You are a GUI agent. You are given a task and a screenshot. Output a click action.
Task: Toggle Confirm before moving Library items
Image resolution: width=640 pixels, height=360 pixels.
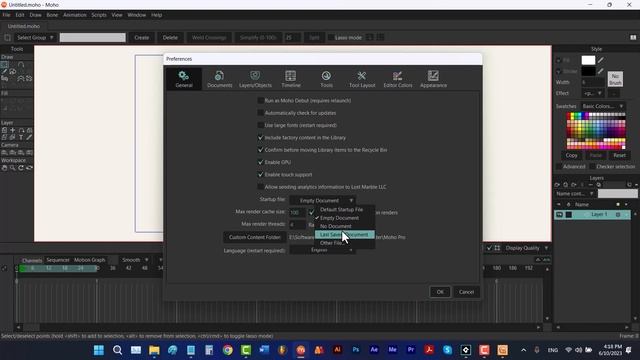pyautogui.click(x=260, y=150)
